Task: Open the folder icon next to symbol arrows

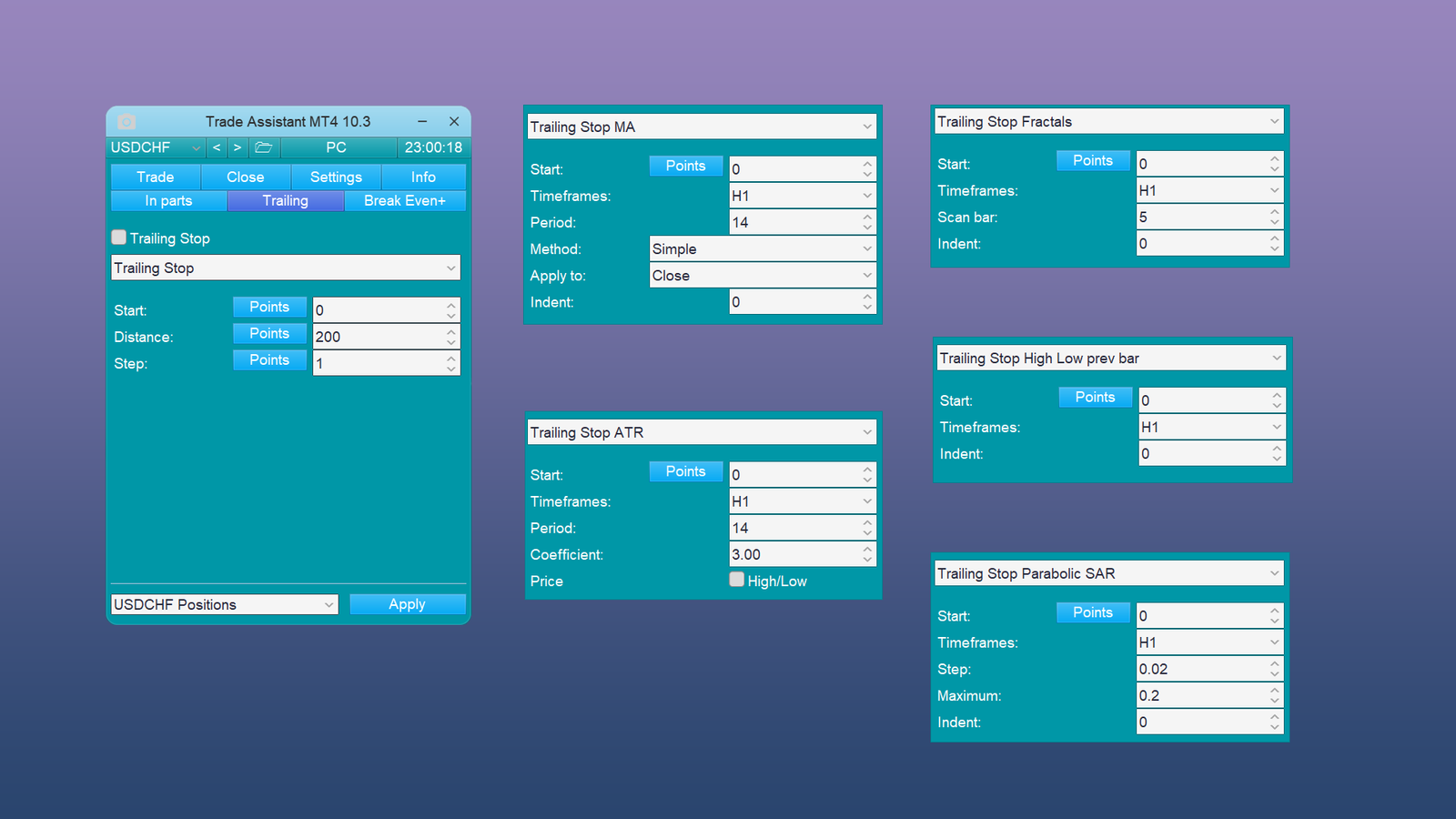Action: click(264, 147)
